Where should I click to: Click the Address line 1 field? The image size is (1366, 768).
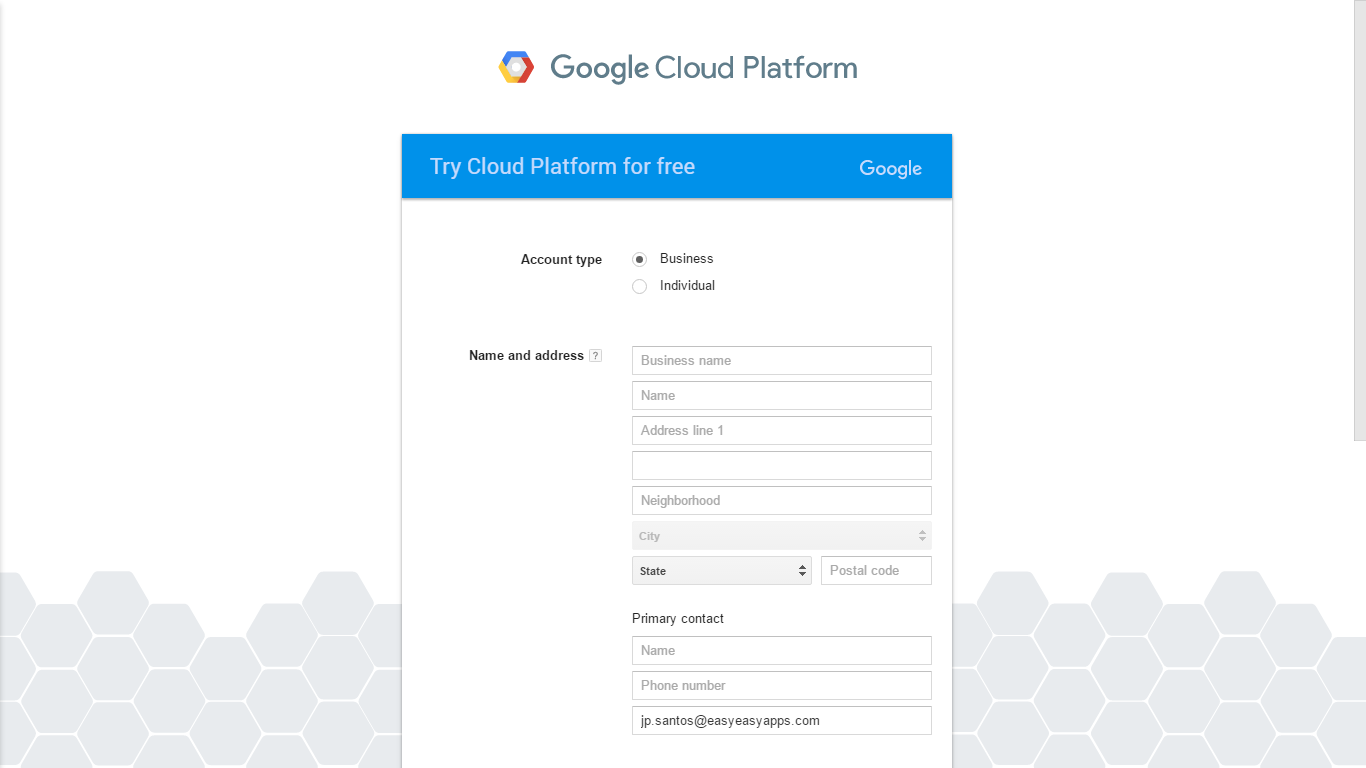point(781,430)
